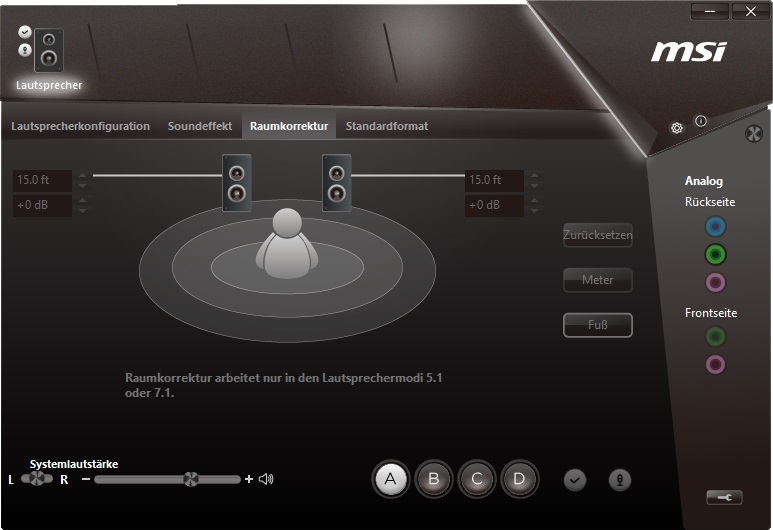Increase right speaker gain +0 dB
Viewport: 773px width, 530px height.
coord(534,200)
